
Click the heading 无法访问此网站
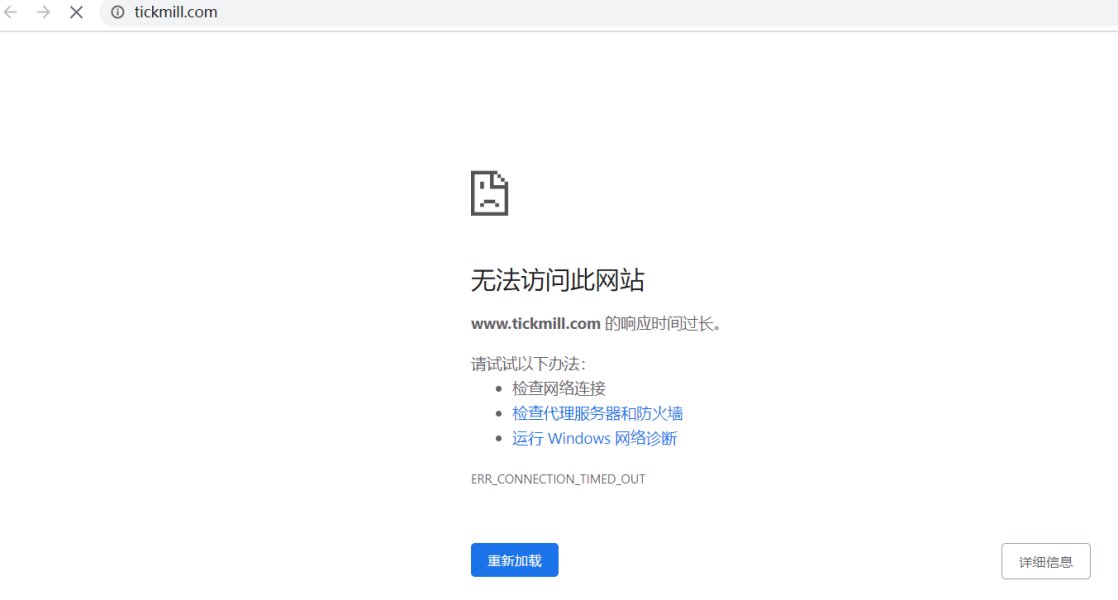click(x=558, y=280)
